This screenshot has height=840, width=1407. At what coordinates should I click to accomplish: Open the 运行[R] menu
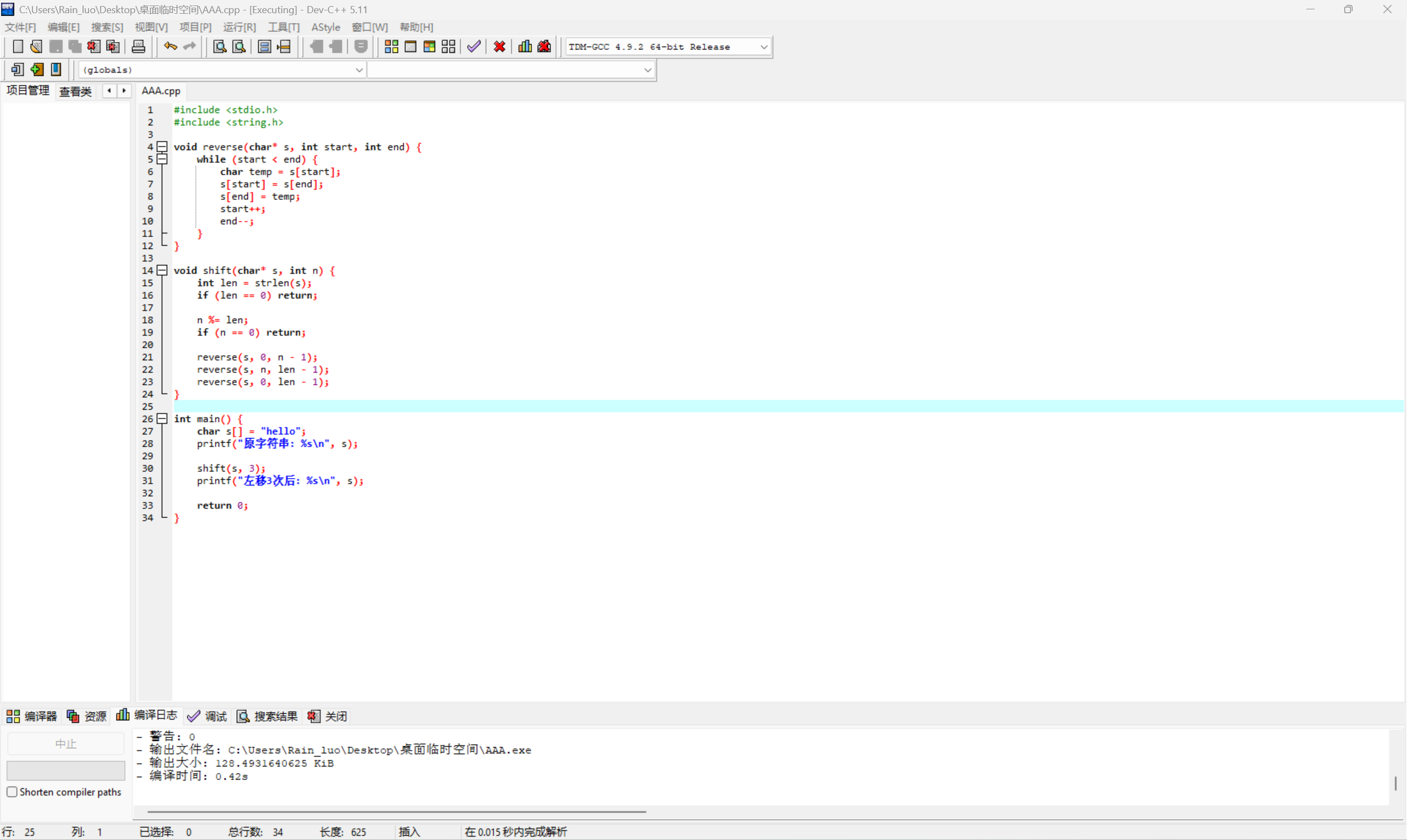click(239, 27)
